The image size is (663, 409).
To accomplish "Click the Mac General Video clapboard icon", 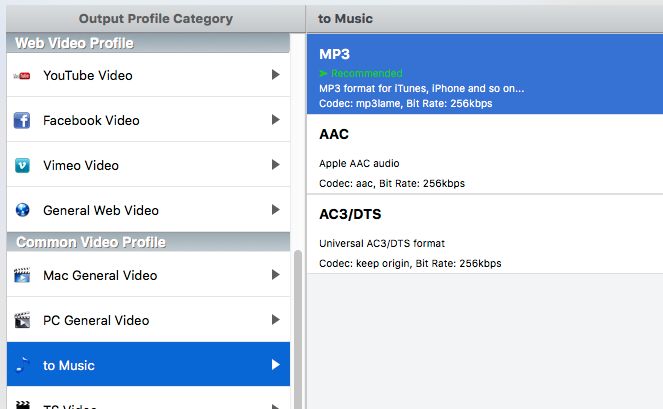I will click(x=22, y=275).
